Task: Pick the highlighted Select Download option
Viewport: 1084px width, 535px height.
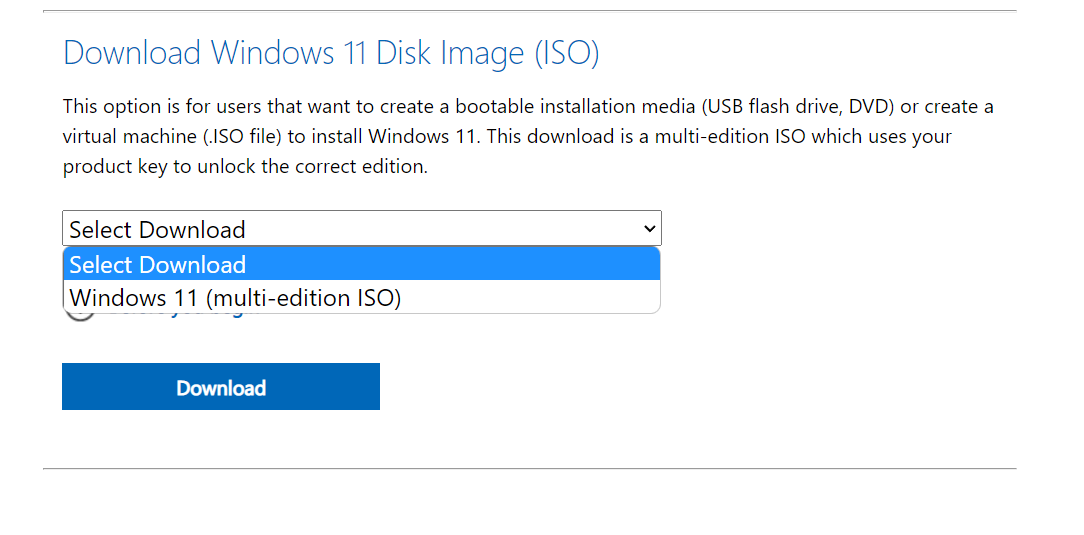Action: click(158, 265)
